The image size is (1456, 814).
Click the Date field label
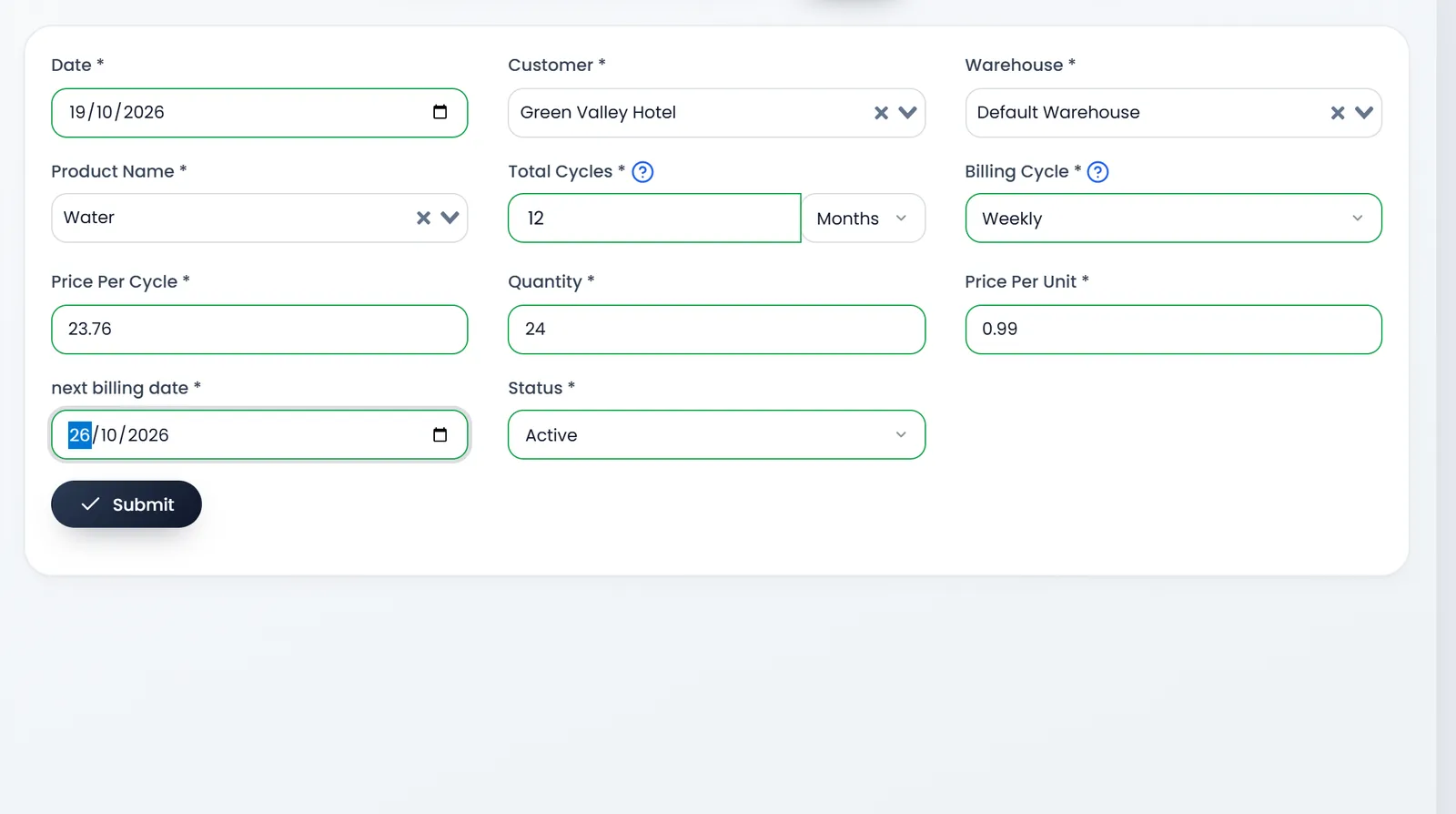(x=77, y=66)
